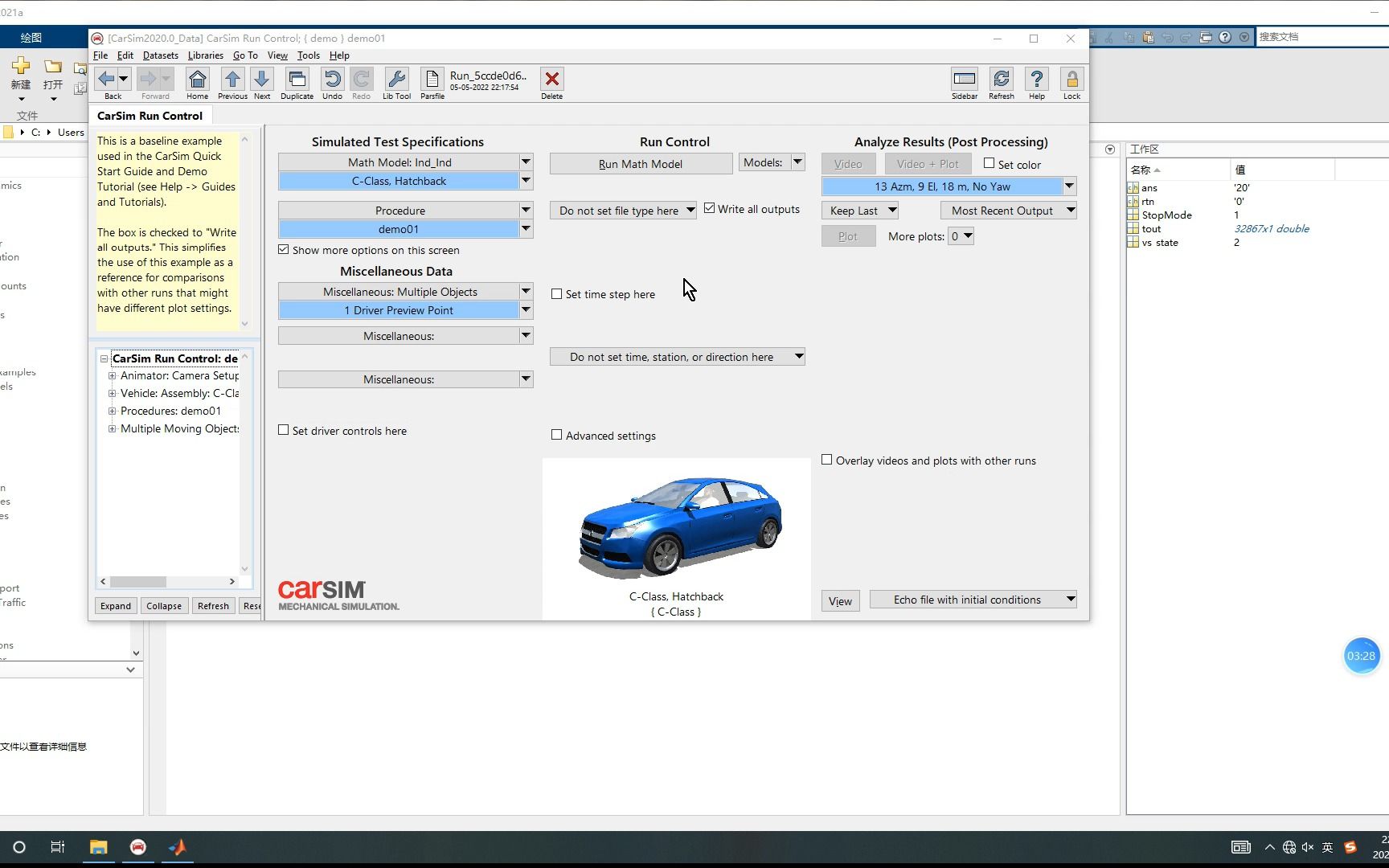Click the Home toolbar icon
Screen dimensions: 1389x868
(197, 80)
